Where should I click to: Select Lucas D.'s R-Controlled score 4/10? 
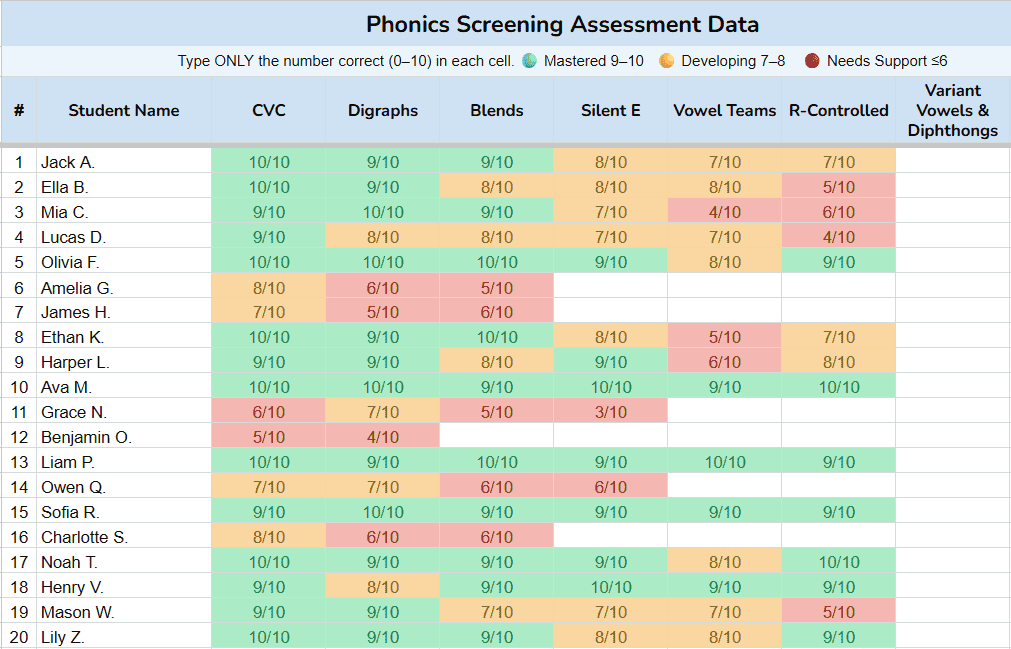(x=839, y=237)
